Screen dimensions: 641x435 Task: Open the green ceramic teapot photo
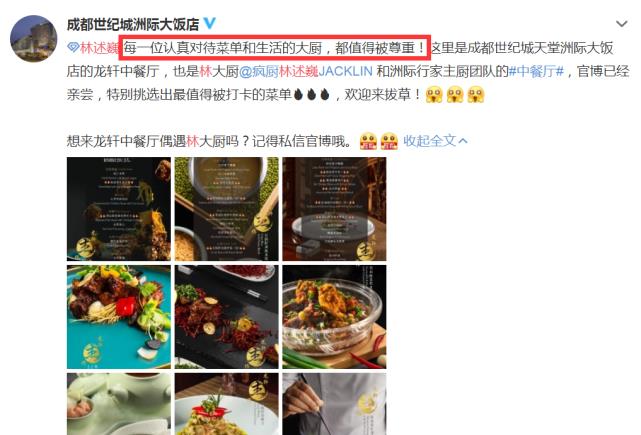(119, 404)
